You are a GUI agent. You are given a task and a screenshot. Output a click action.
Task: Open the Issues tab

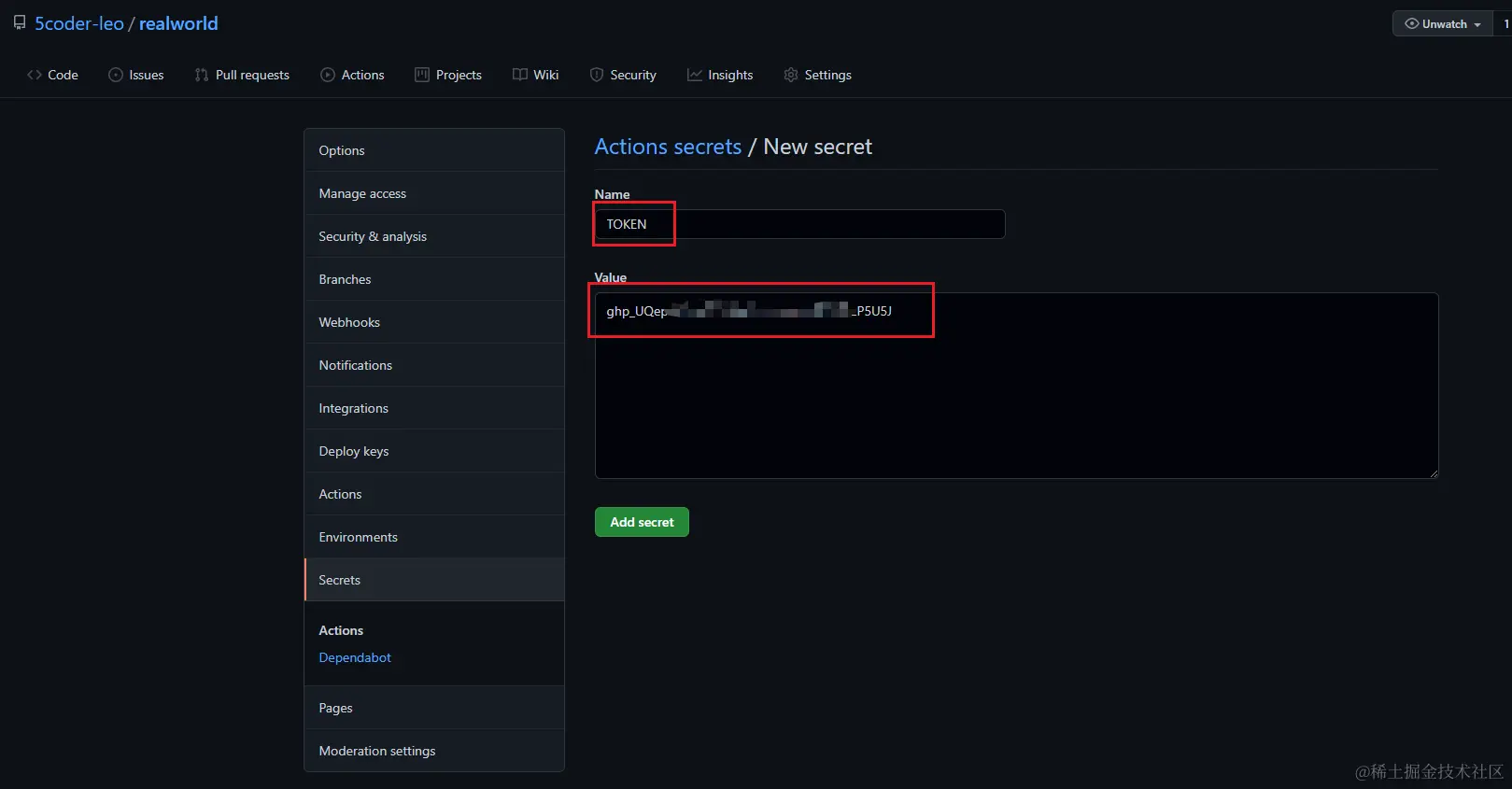(136, 75)
